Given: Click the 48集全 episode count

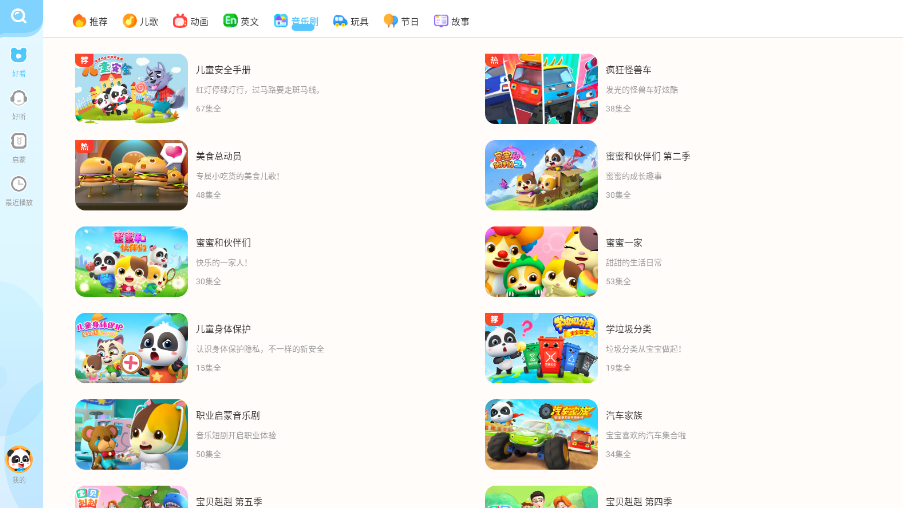Looking at the screenshot, I should pos(208,195).
